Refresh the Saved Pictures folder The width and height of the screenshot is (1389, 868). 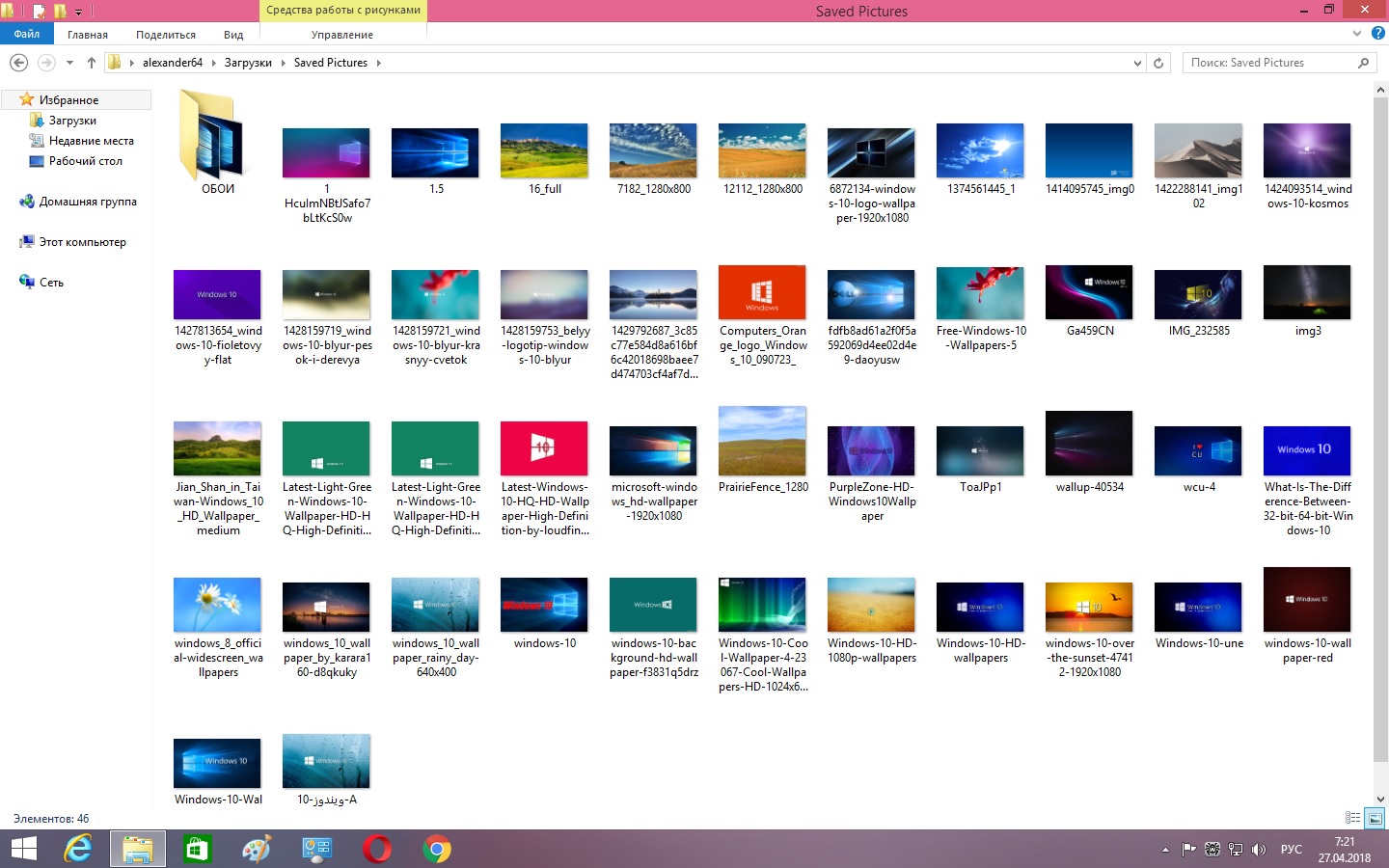[1158, 63]
